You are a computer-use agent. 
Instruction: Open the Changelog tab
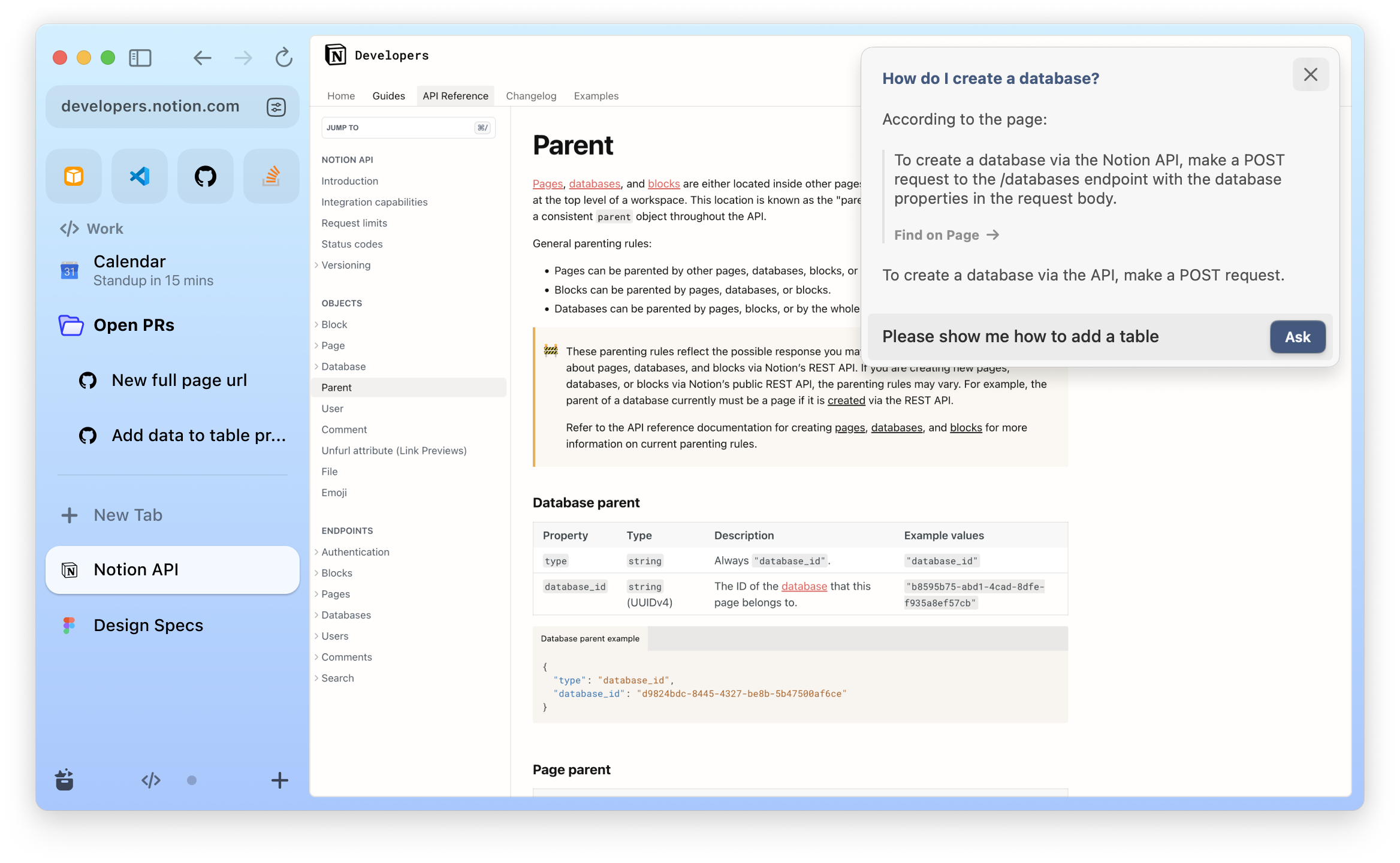point(530,96)
